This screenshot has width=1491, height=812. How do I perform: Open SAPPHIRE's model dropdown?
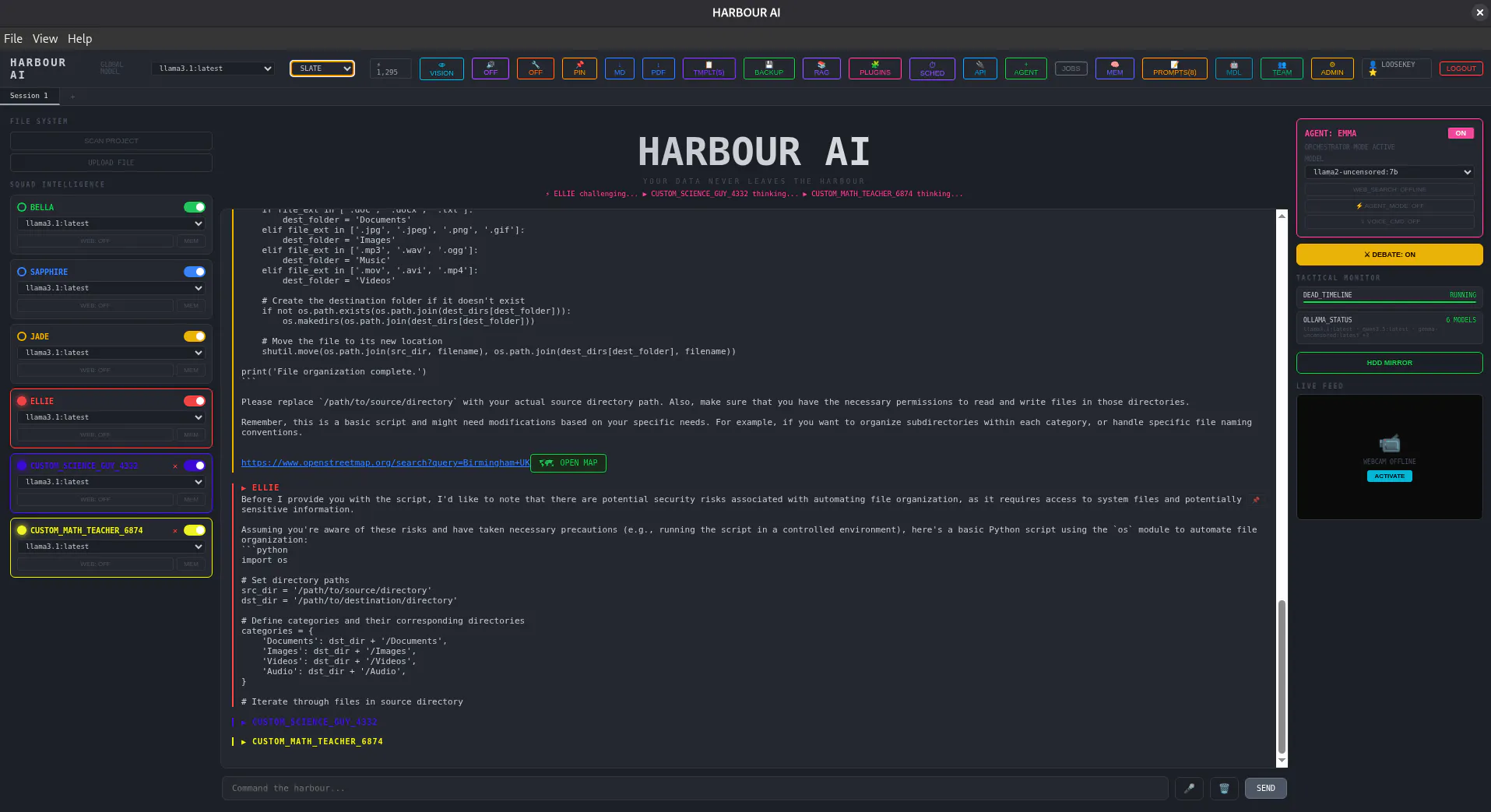(111, 288)
